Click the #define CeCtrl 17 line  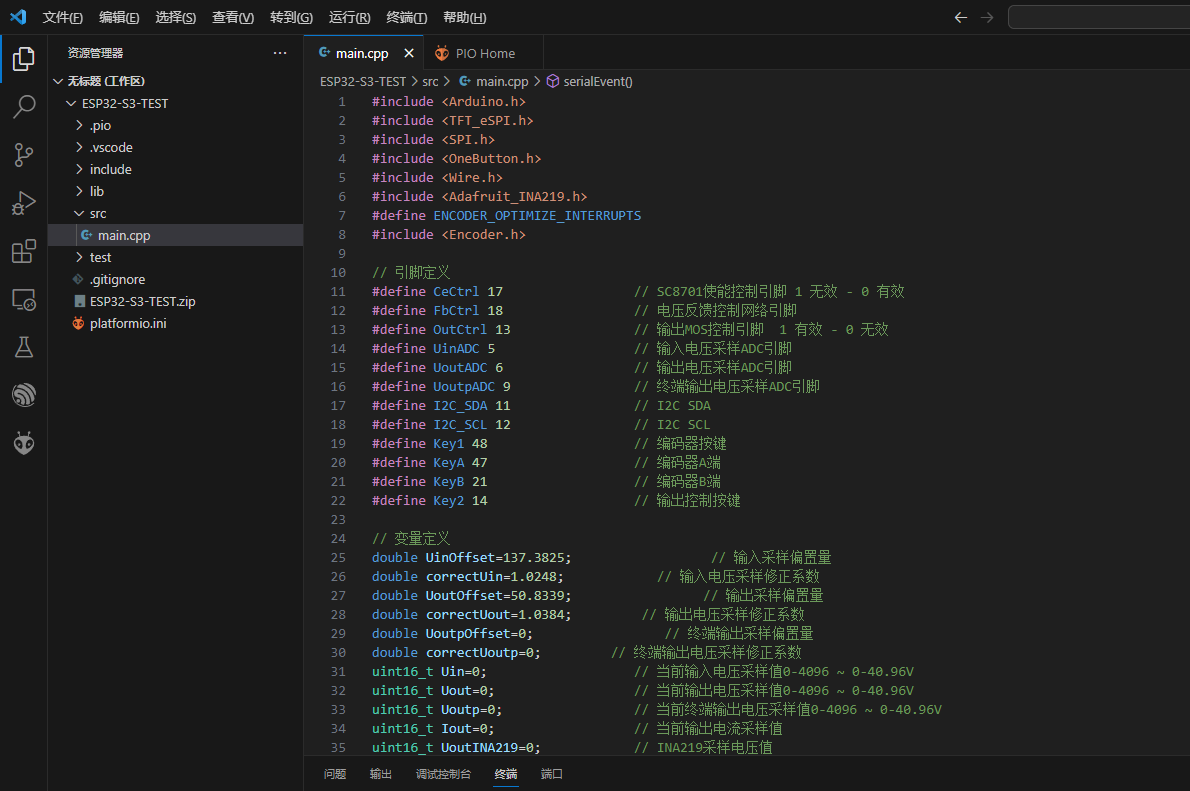click(x=437, y=292)
